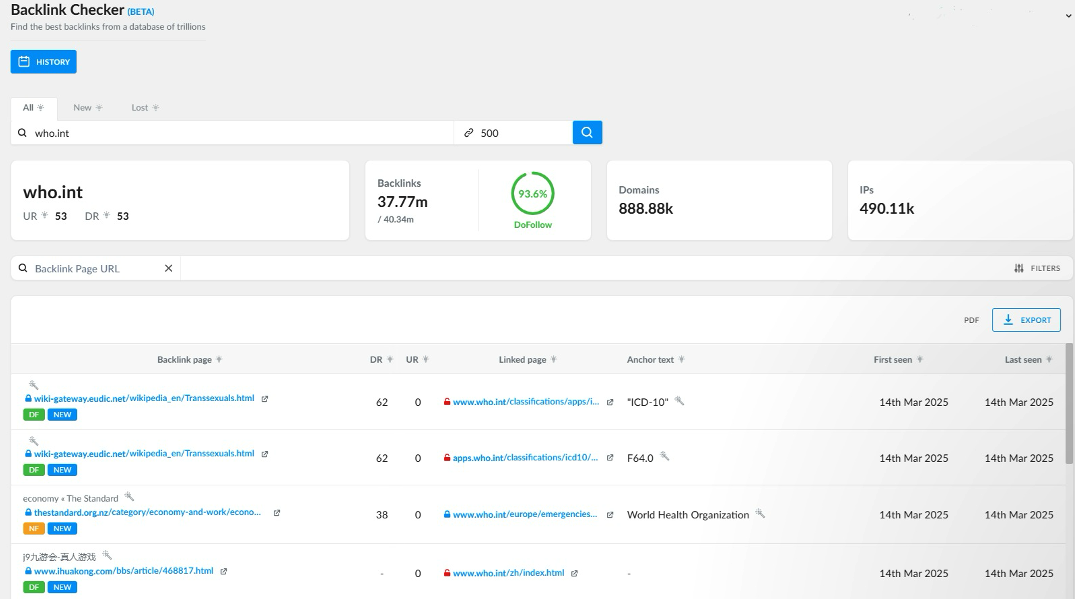Run the backlink search with the magnifier button

[x=588, y=132]
